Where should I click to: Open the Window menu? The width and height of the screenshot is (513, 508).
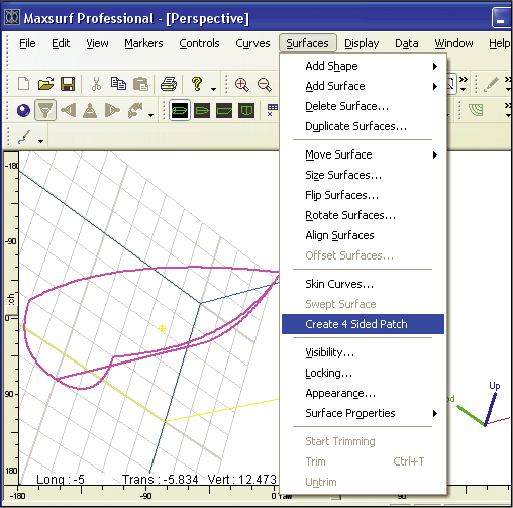[454, 43]
